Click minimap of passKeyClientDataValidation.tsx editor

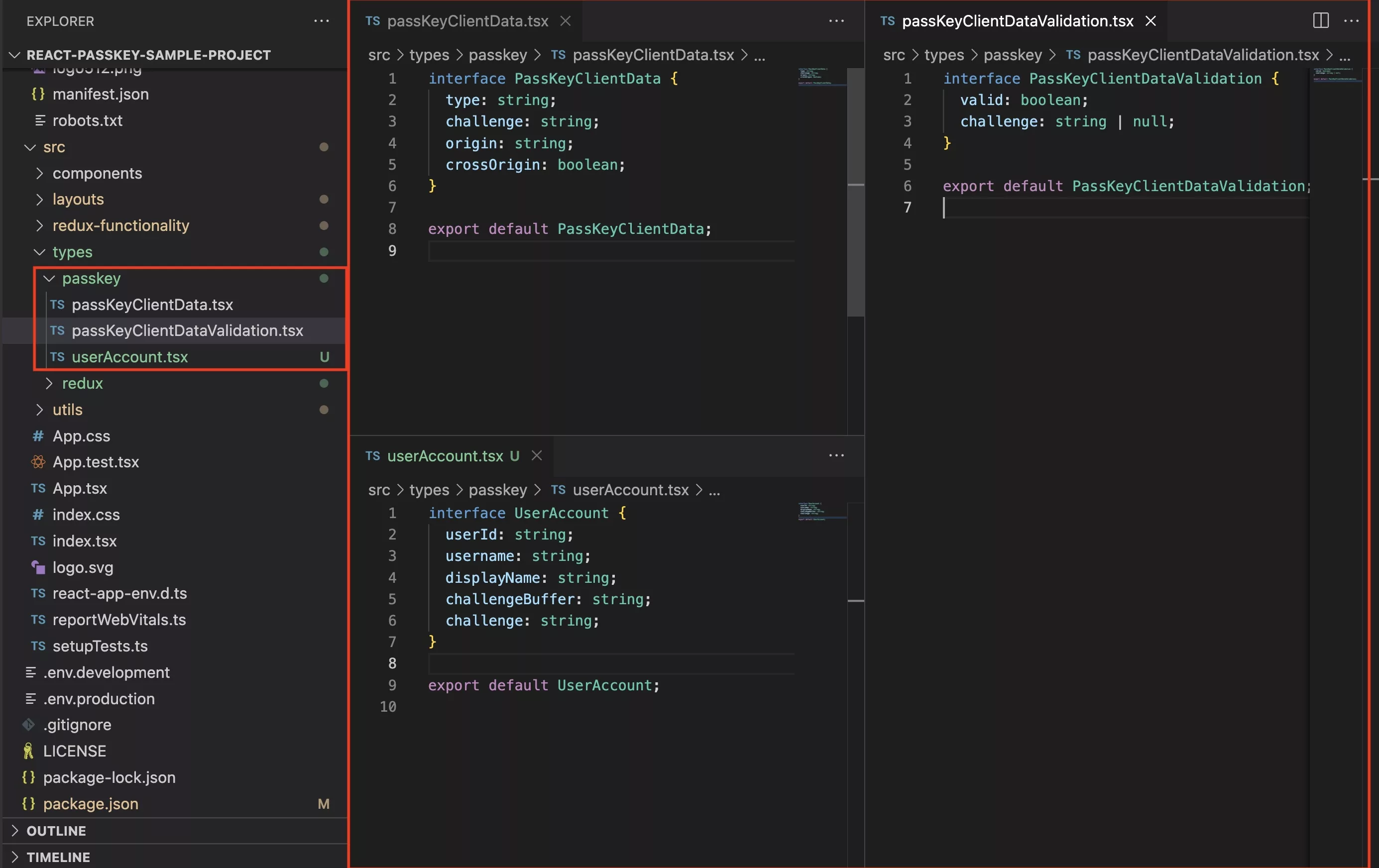[1337, 76]
